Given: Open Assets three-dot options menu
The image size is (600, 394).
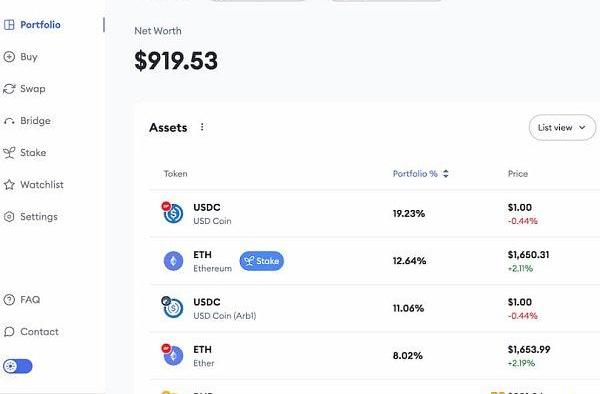Looking at the screenshot, I should [202, 127].
